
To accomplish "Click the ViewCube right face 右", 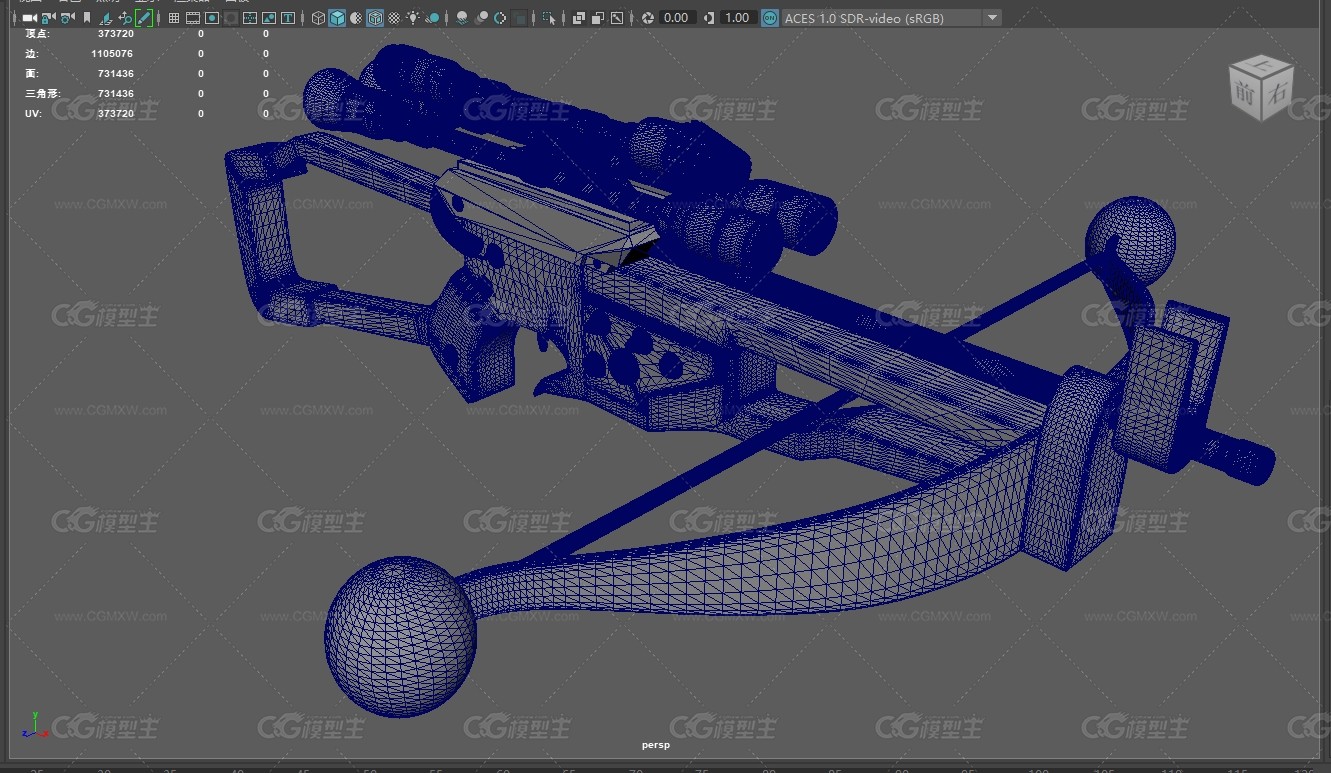I will [1276, 92].
